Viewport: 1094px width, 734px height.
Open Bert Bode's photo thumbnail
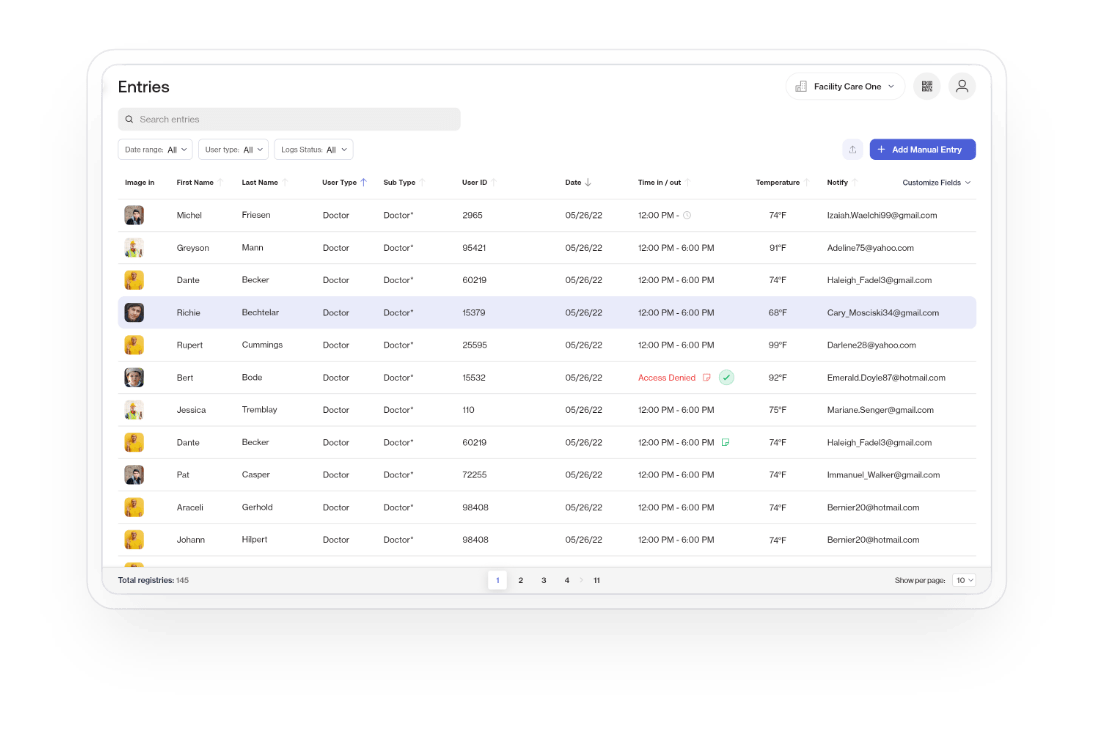click(x=134, y=377)
